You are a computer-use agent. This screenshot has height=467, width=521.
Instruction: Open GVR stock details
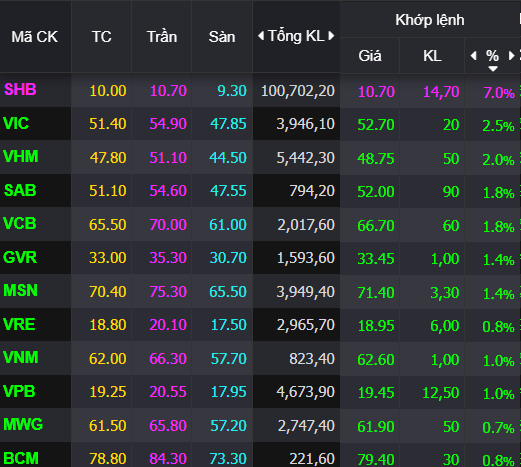point(20,257)
